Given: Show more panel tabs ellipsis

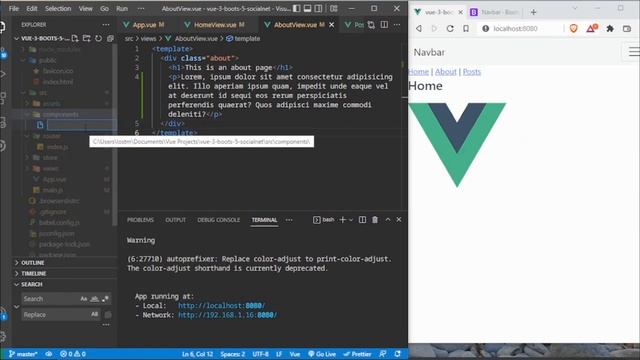Looking at the screenshot, I should click(x=289, y=220).
